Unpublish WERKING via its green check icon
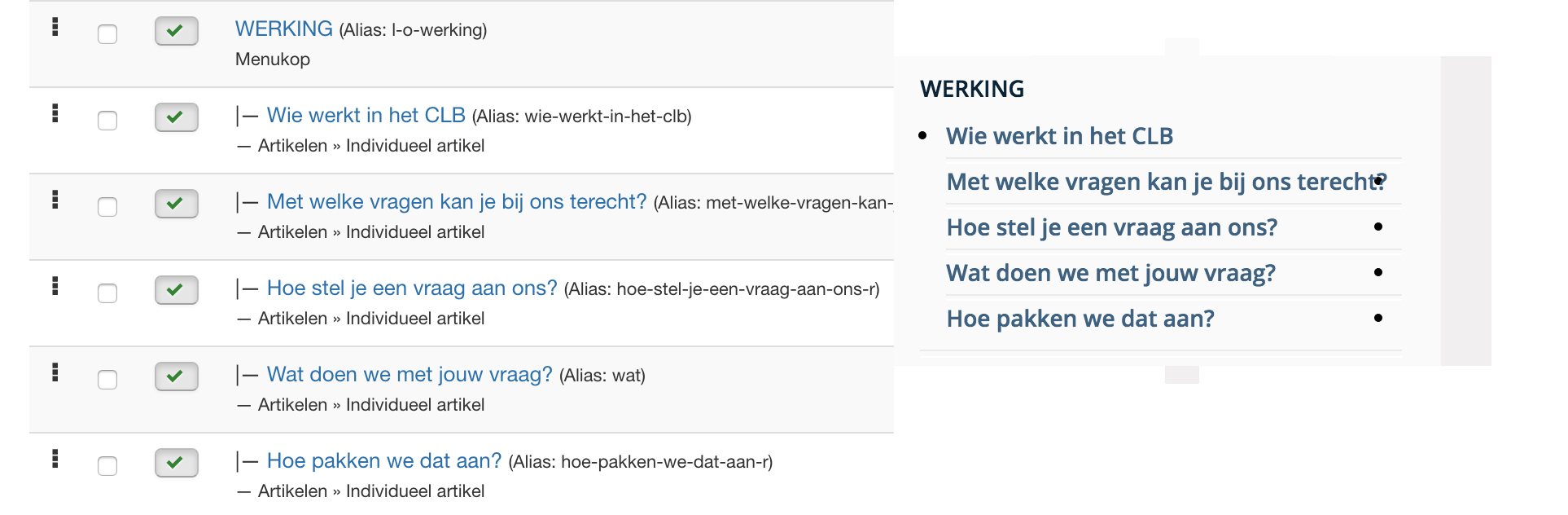The width and height of the screenshot is (1568, 515). pos(177,31)
